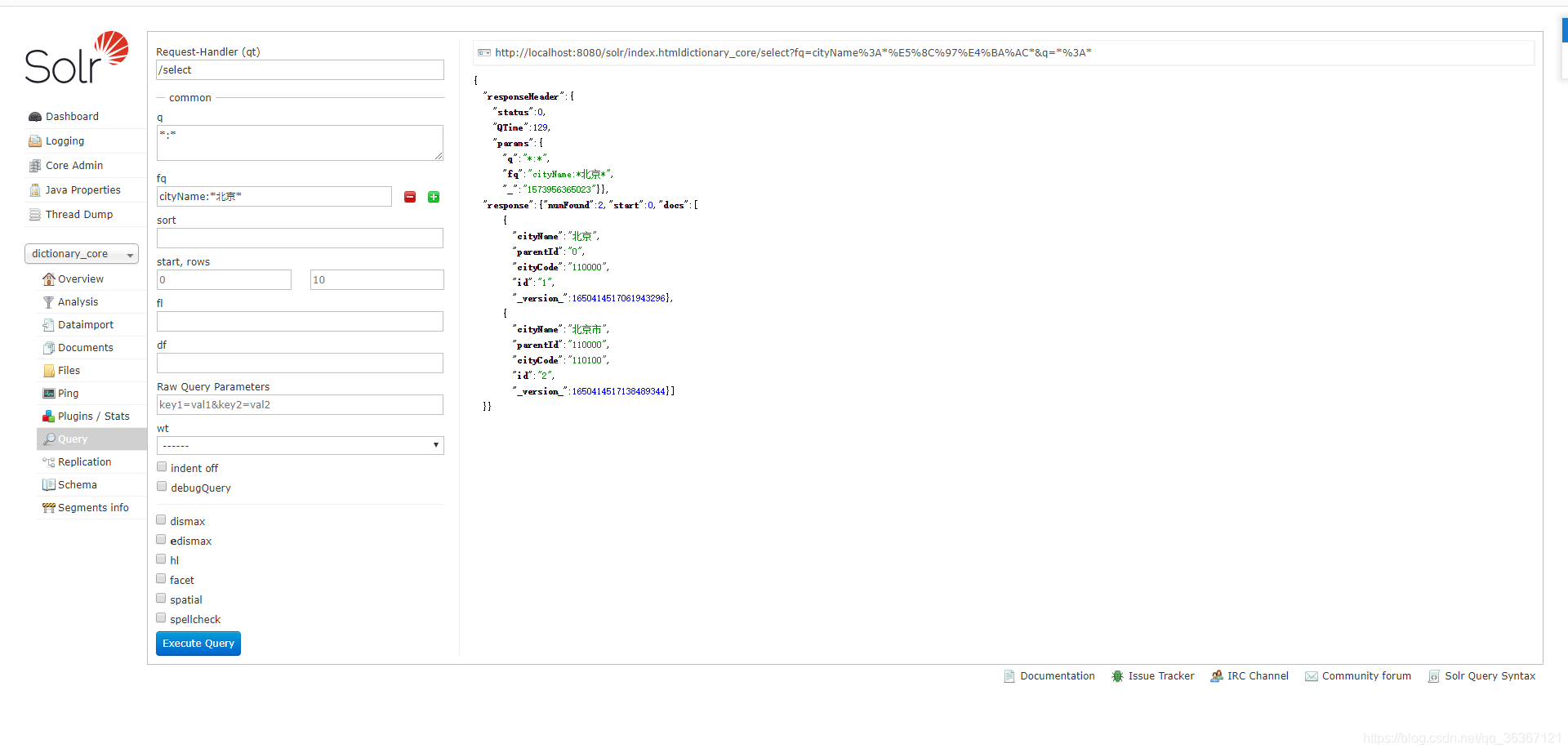Open the Schema page for the core
1568x753 pixels.
pos(78,485)
